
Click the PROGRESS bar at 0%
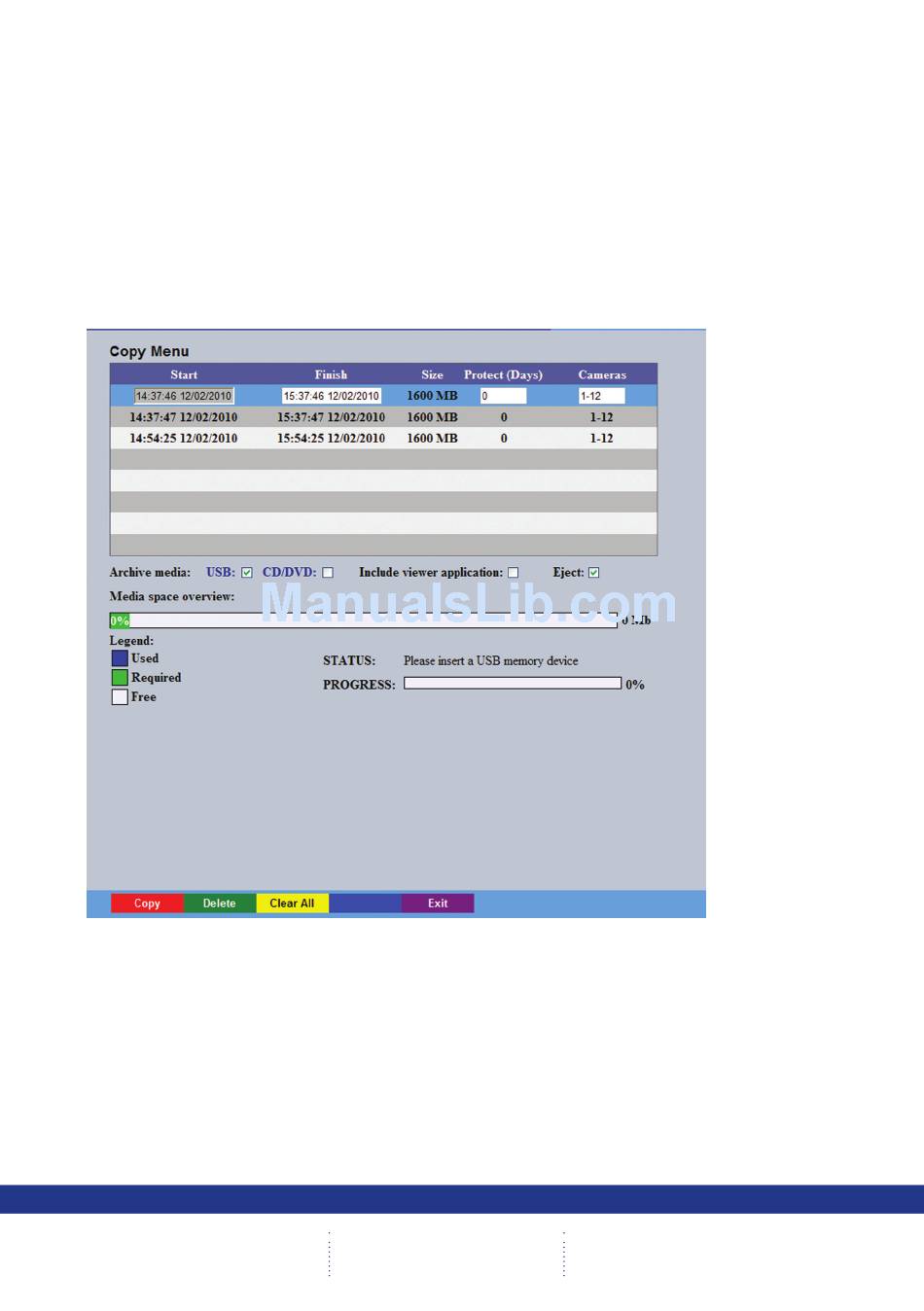tap(513, 684)
